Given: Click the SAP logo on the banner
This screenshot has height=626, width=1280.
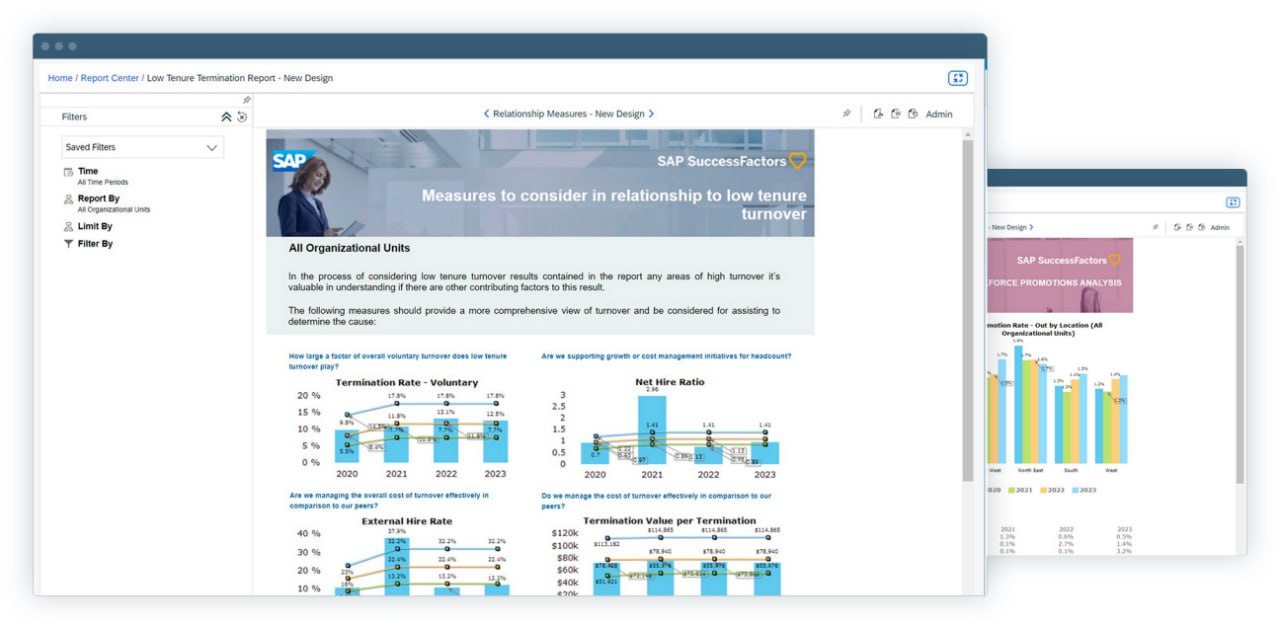Looking at the screenshot, I should (x=293, y=162).
